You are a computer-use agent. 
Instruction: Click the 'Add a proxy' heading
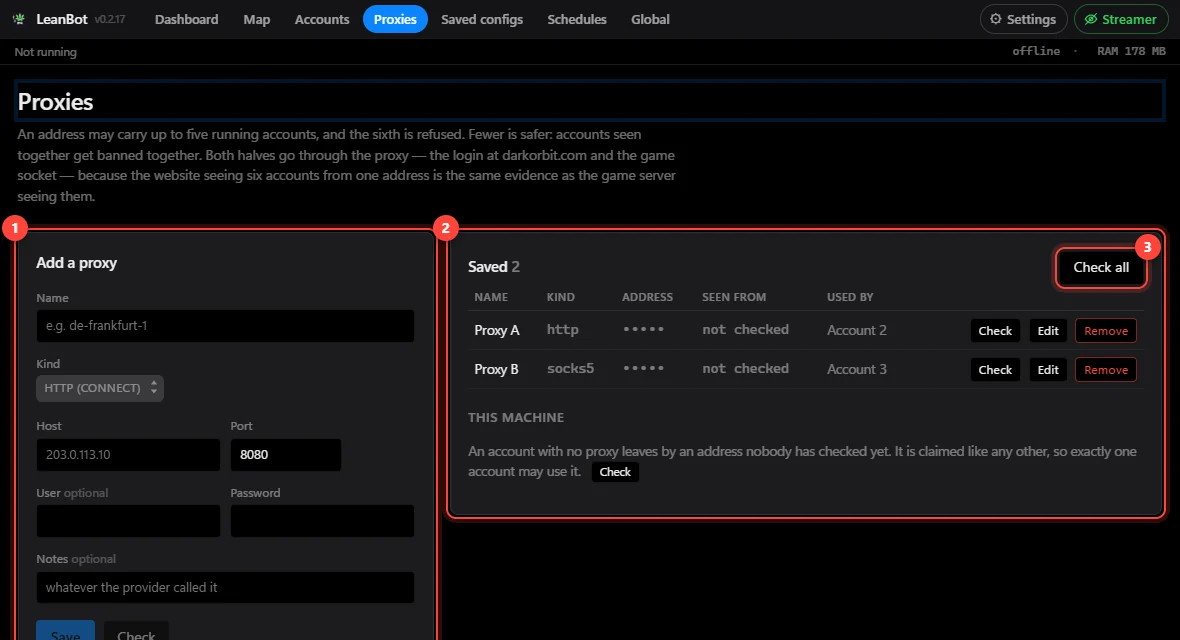click(77, 263)
